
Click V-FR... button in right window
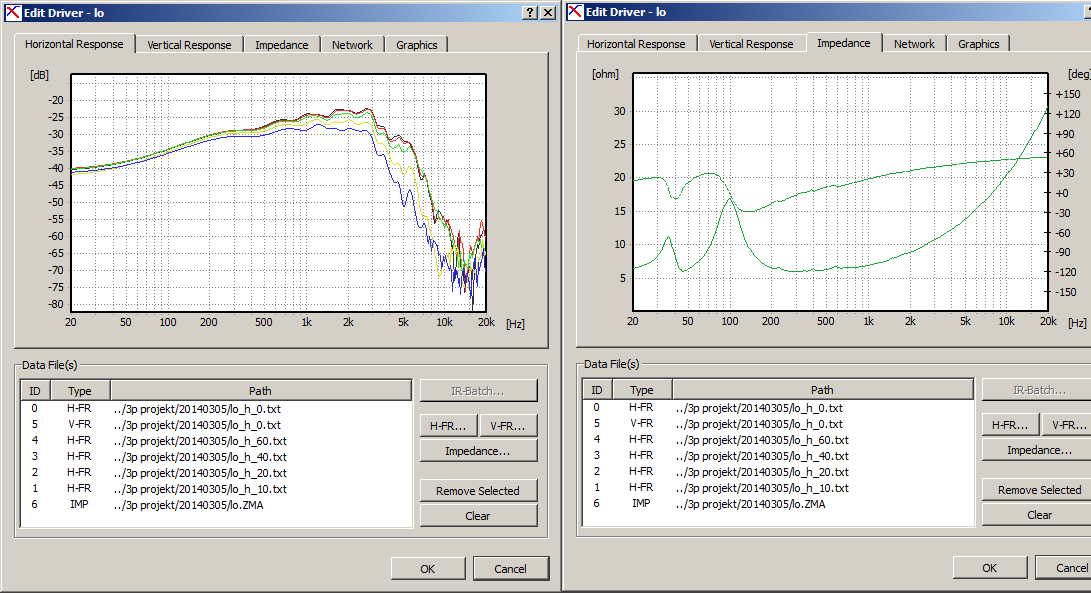click(1069, 425)
